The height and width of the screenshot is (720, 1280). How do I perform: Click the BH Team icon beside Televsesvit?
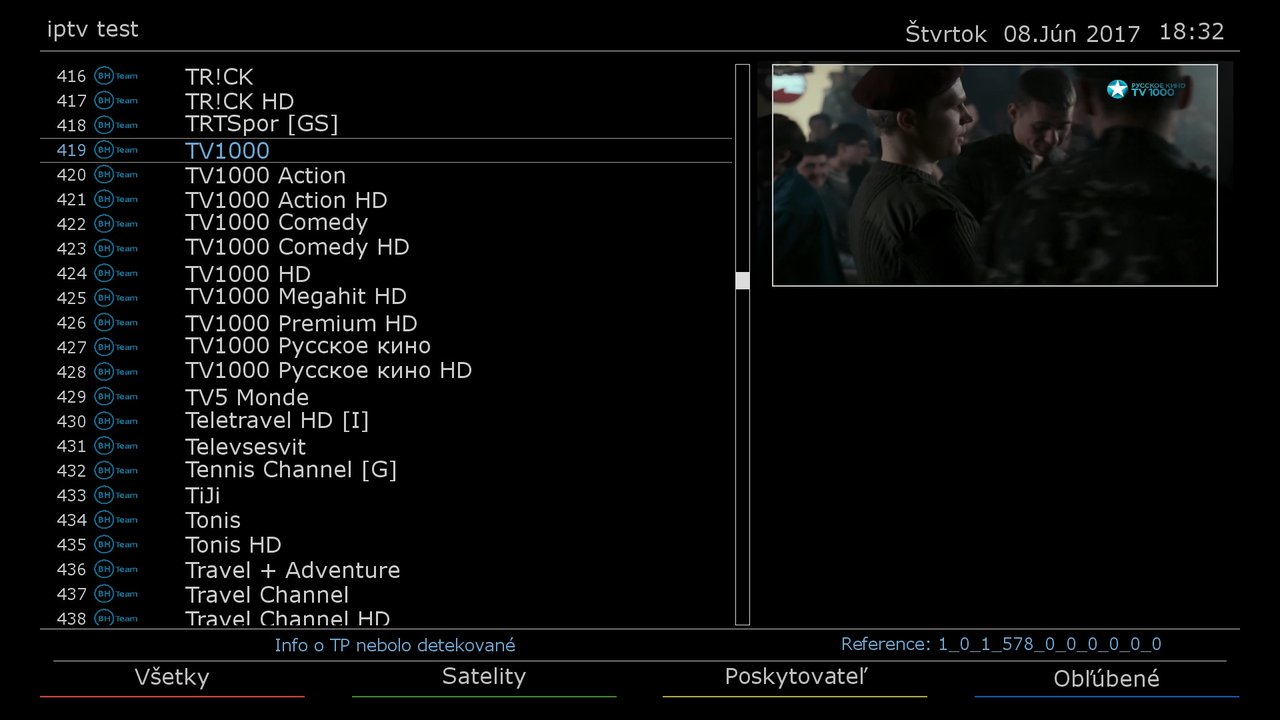(x=116, y=446)
